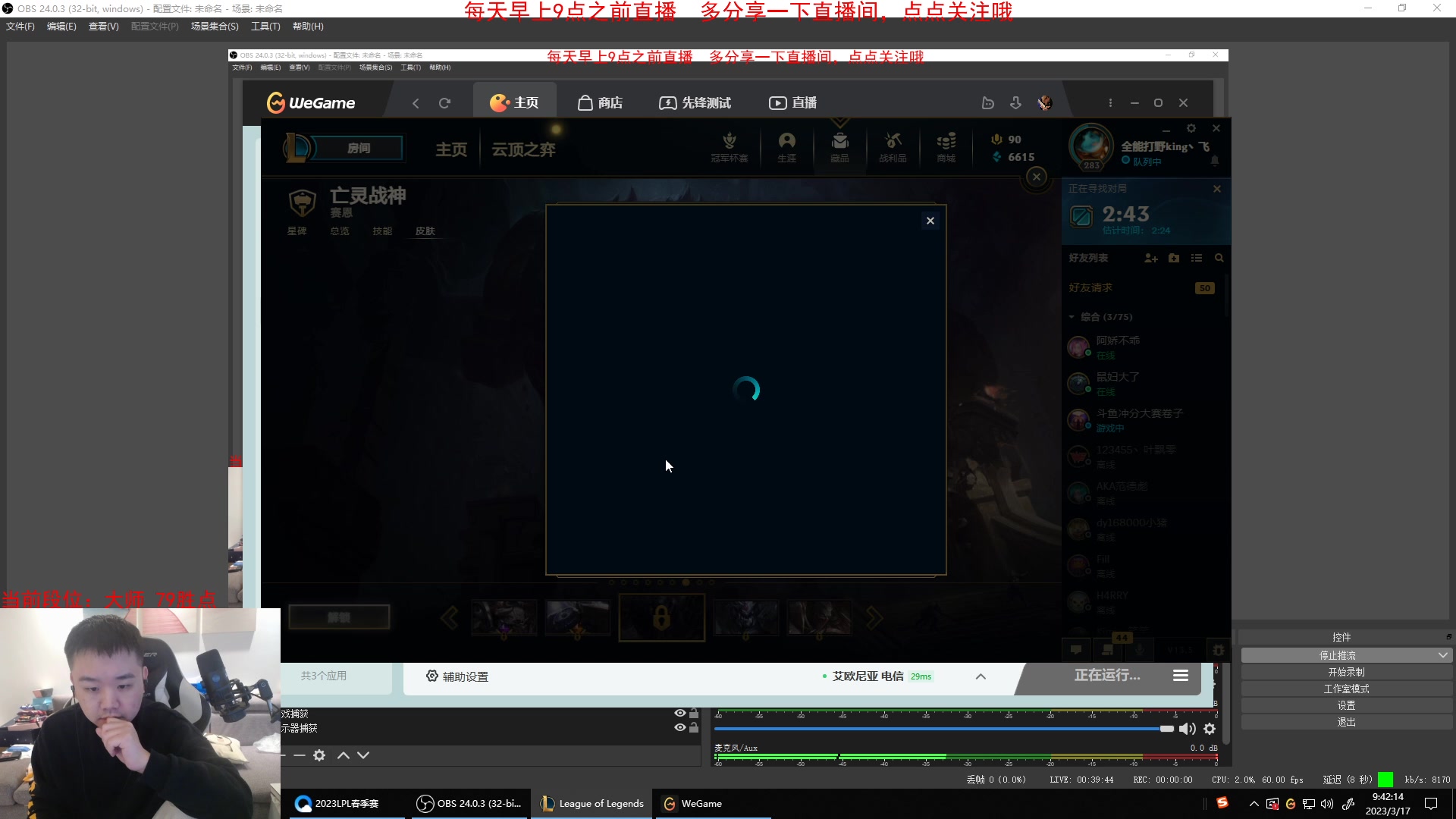The width and height of the screenshot is (1456, 819).
Task: Open source properties gear in sources toolbar
Action: (319, 755)
